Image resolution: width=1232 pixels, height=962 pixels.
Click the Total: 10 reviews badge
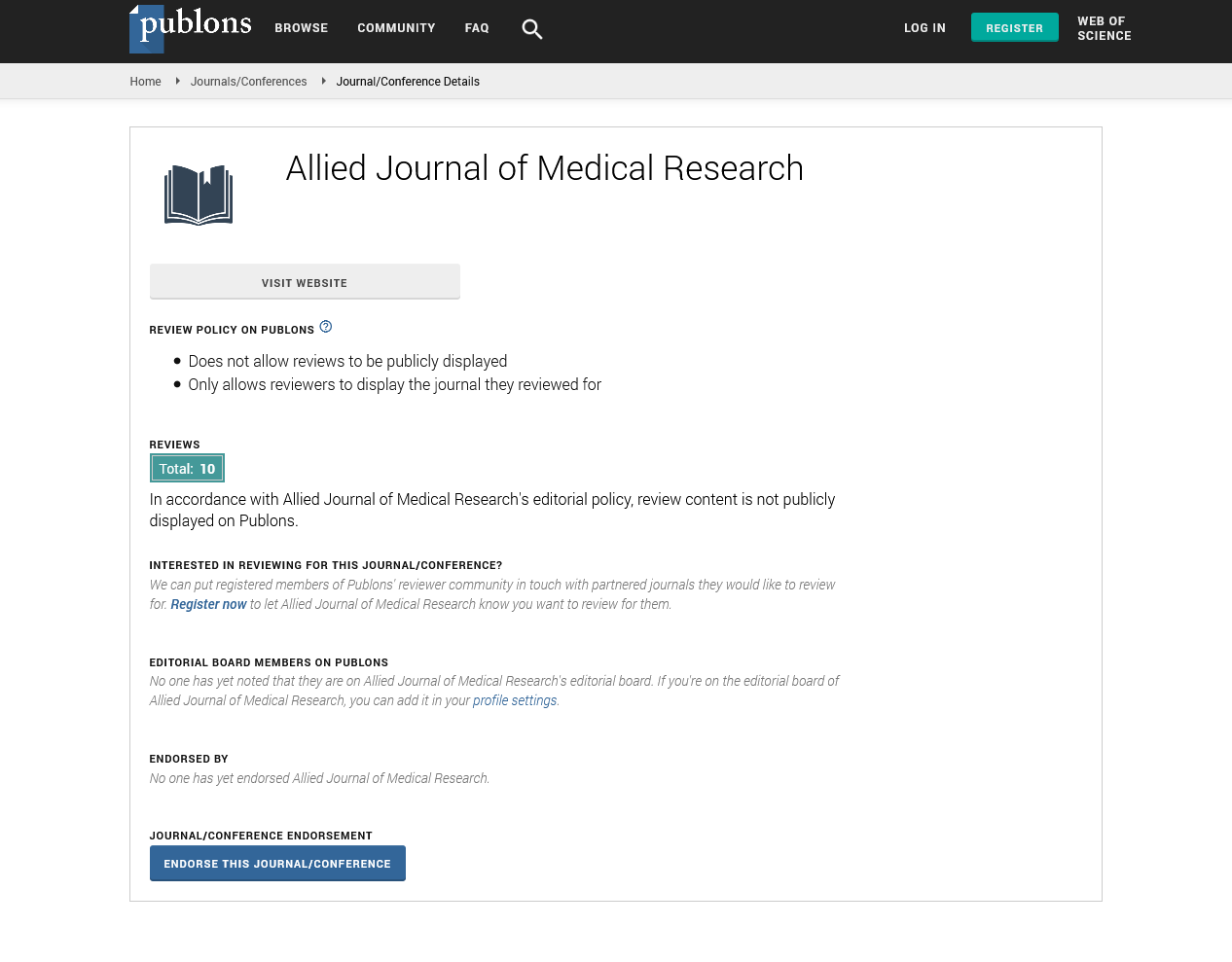187,469
